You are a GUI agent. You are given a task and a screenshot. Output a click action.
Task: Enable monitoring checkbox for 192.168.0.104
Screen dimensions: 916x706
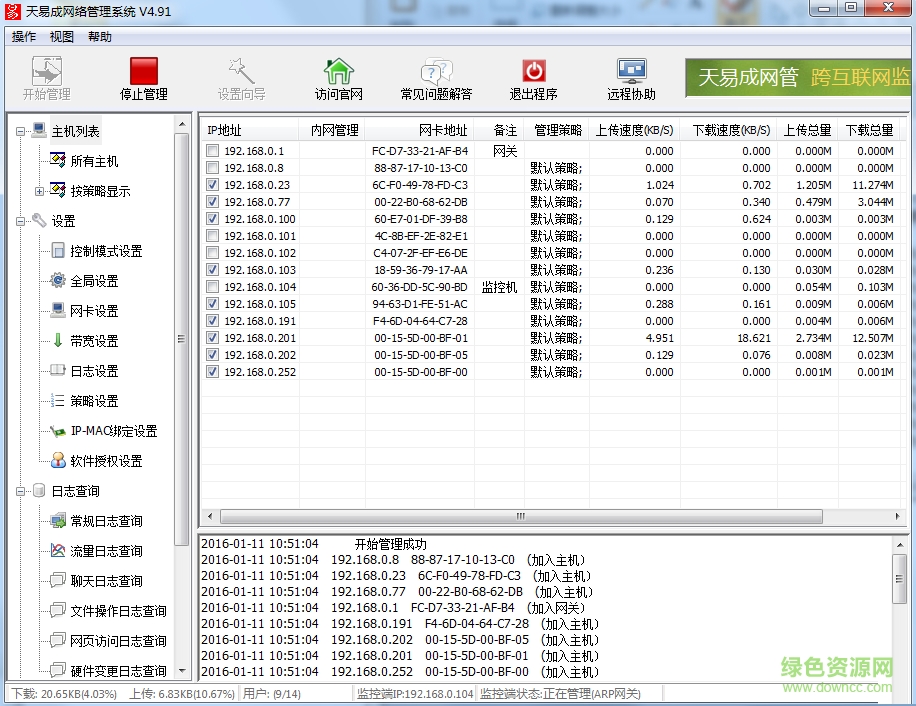213,287
